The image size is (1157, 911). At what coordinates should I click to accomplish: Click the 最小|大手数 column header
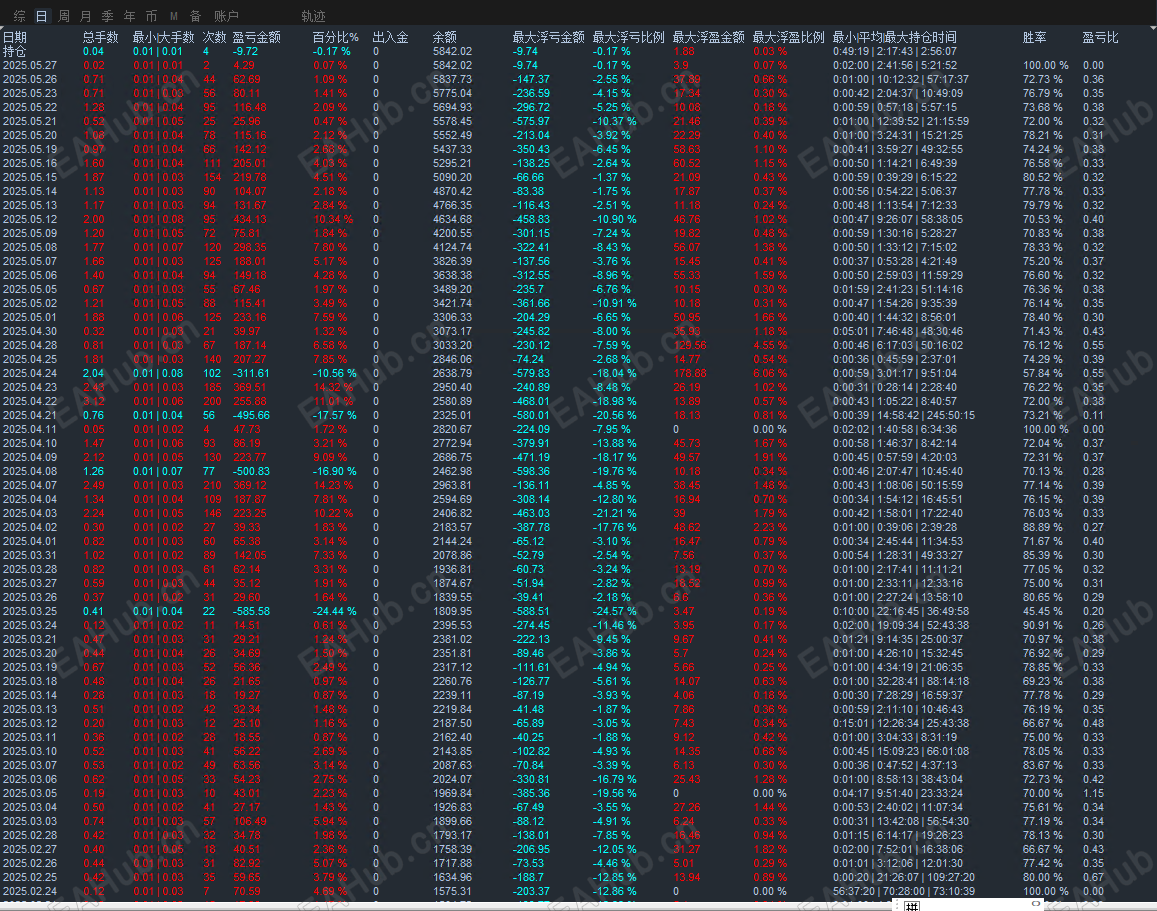point(163,37)
